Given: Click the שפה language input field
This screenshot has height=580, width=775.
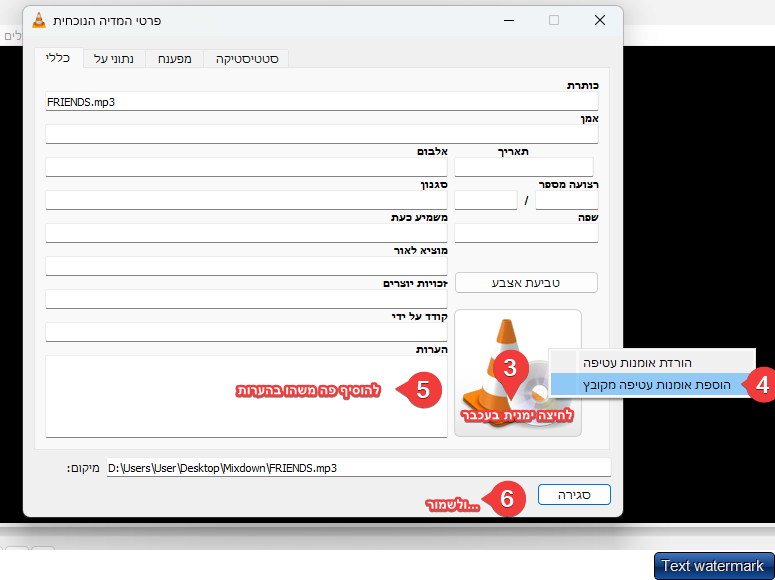Looking at the screenshot, I should click(526, 233).
